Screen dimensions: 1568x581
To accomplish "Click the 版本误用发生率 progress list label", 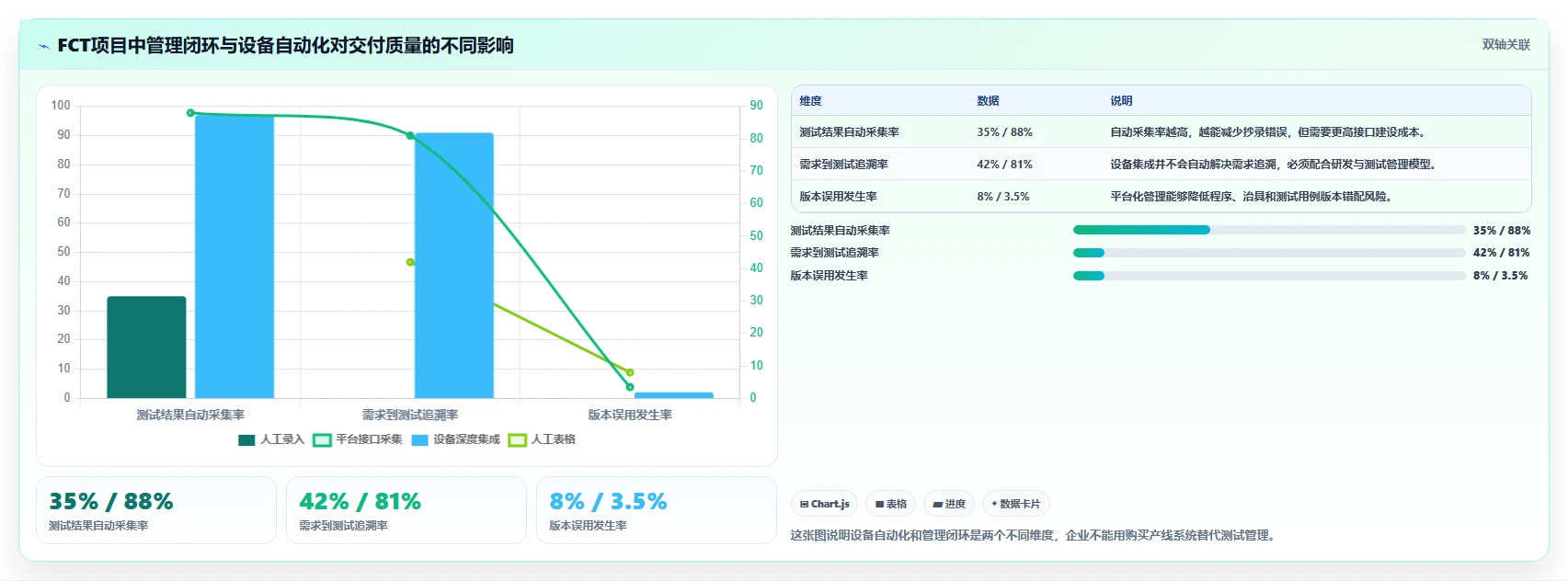I will point(830,276).
